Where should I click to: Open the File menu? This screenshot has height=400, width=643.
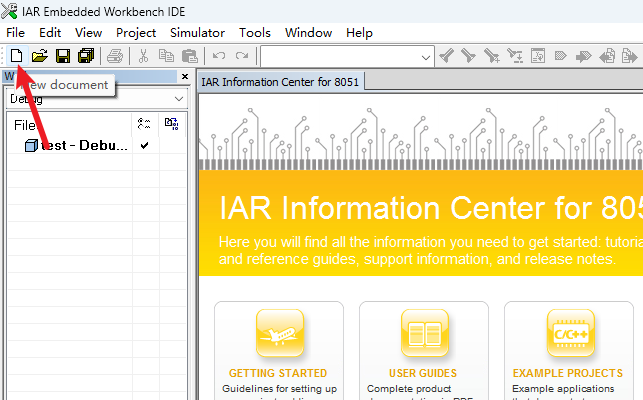tap(16, 33)
